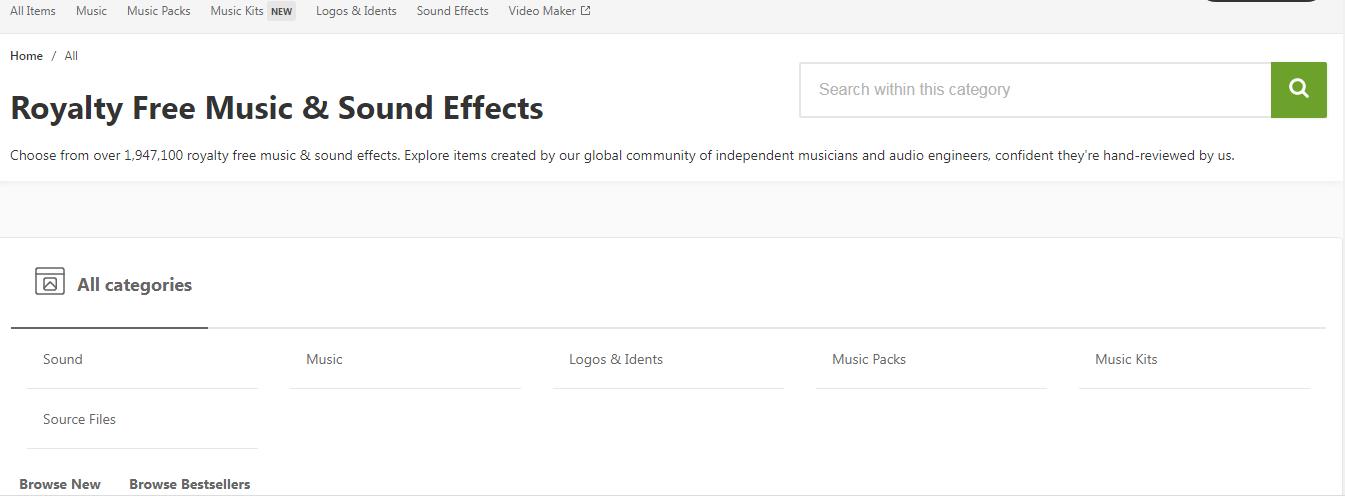Open All Items in the top navigation
The image size is (1345, 499).
[33, 11]
